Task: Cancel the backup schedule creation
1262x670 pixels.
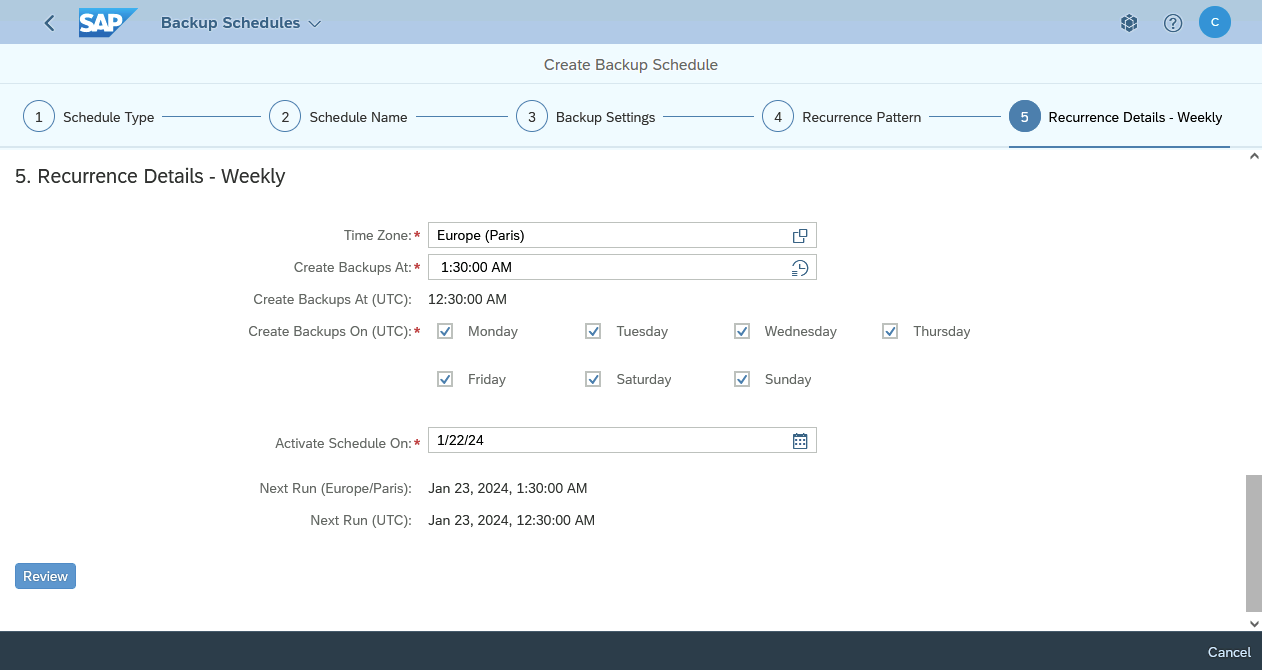Action: pos(1228,651)
